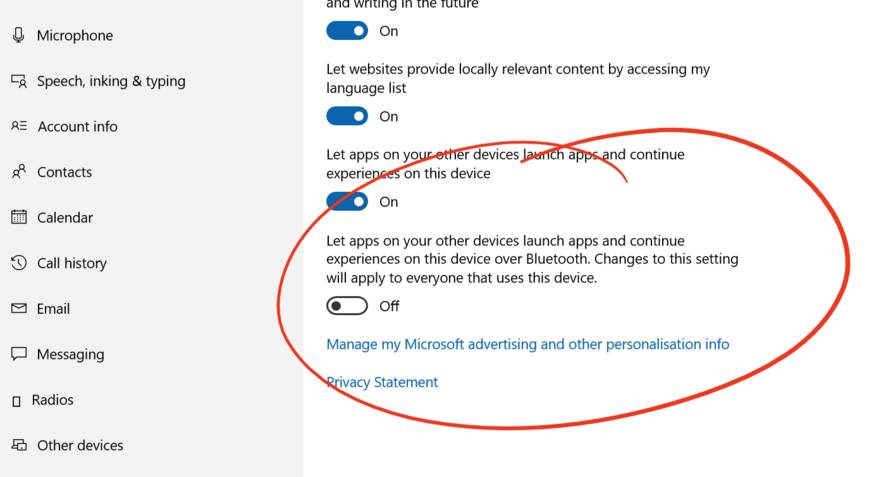Image resolution: width=873 pixels, height=477 pixels.
Task: Click the Call history clock icon
Action: (x=18, y=263)
